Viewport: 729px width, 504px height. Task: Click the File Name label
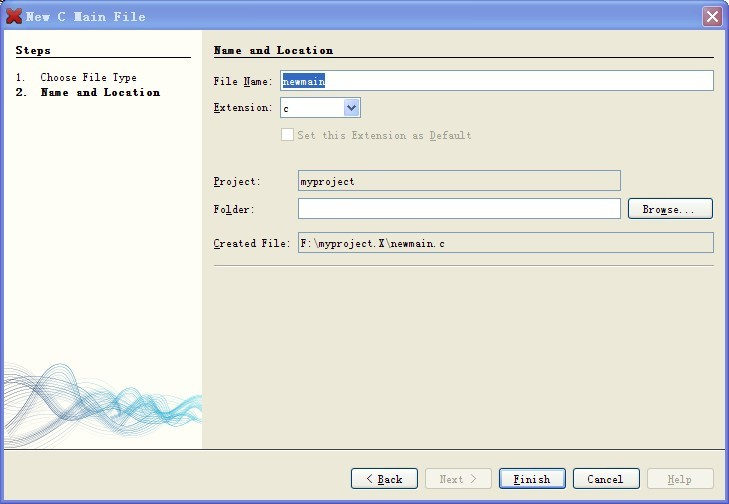click(243, 81)
